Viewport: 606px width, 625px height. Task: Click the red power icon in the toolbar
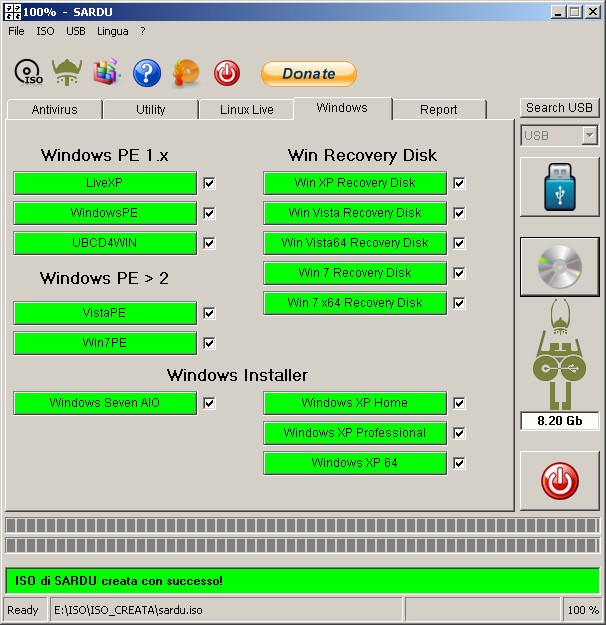[x=227, y=73]
